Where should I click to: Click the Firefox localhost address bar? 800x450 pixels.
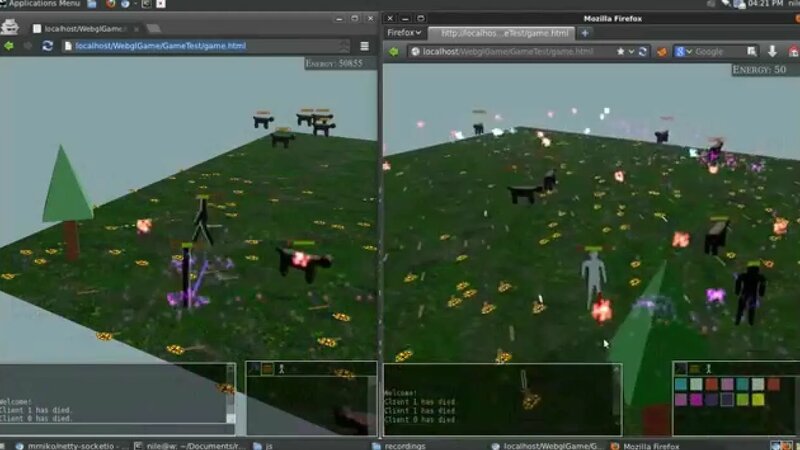click(x=508, y=52)
